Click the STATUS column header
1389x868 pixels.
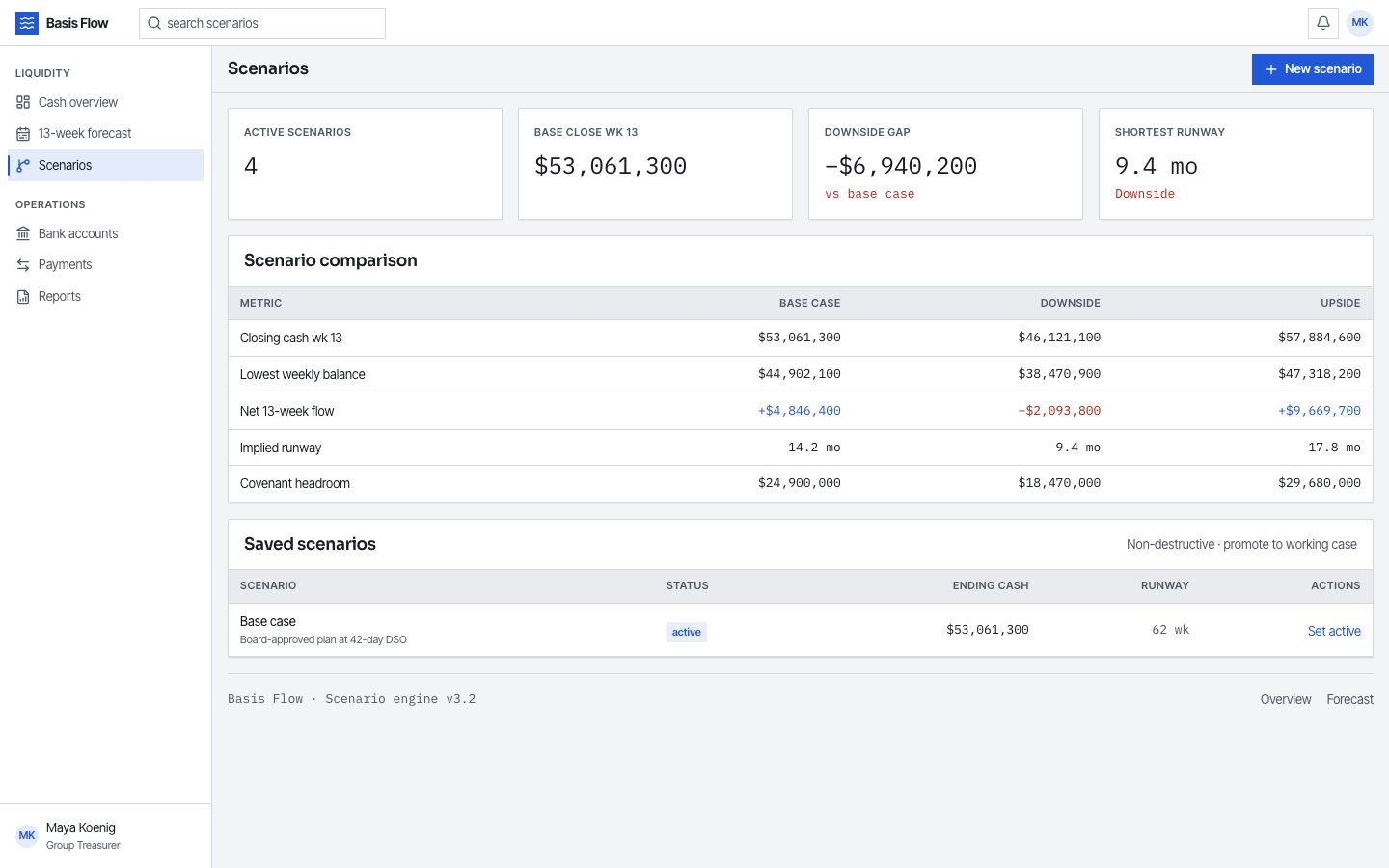click(x=688, y=585)
